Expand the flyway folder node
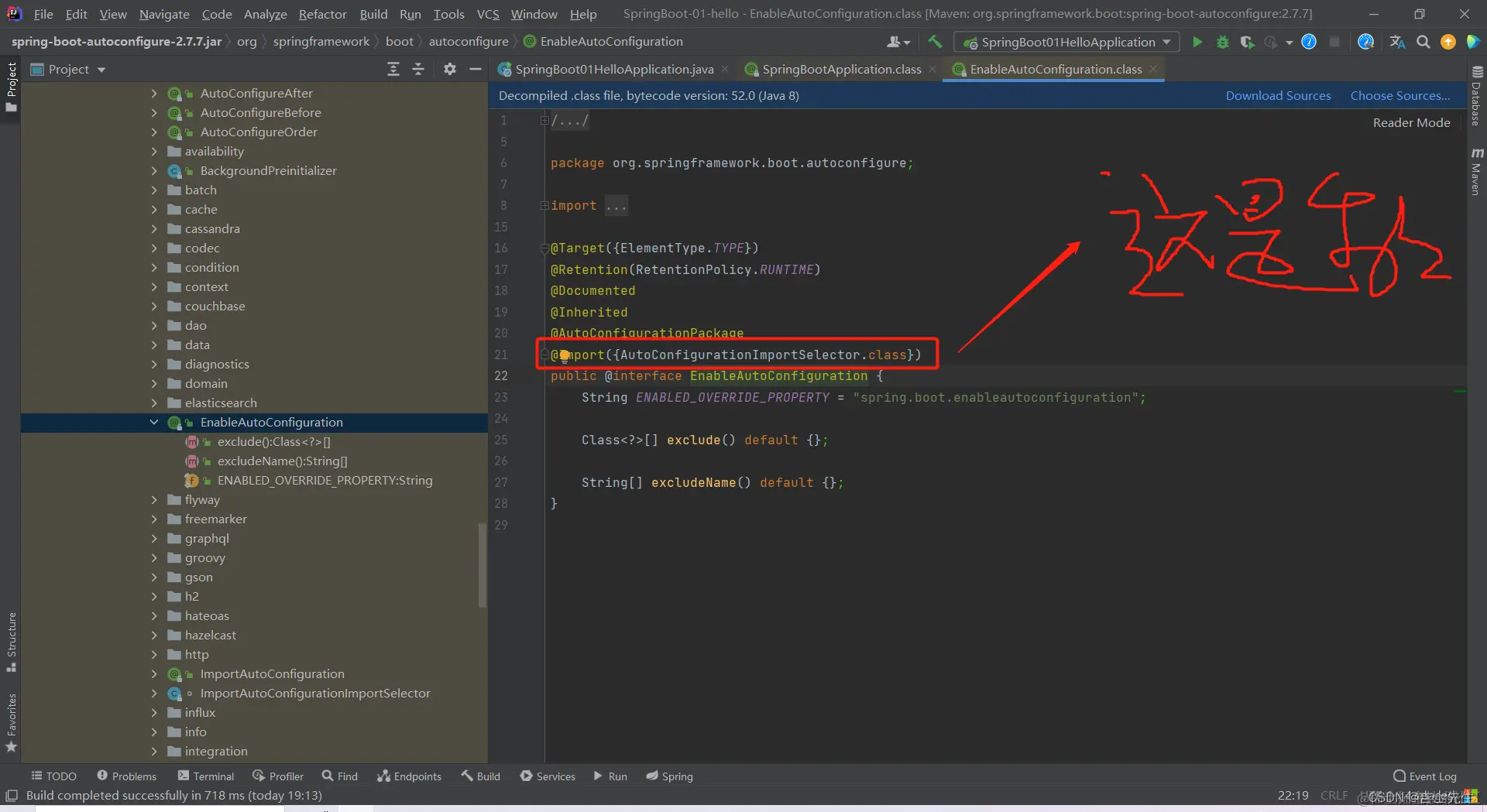Viewport: 1487px width, 812px height. click(153, 499)
